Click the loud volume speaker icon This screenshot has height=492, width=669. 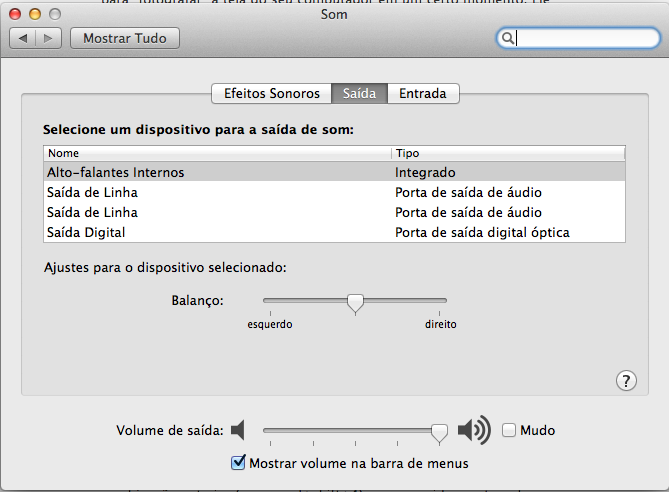pyautogui.click(x=474, y=431)
